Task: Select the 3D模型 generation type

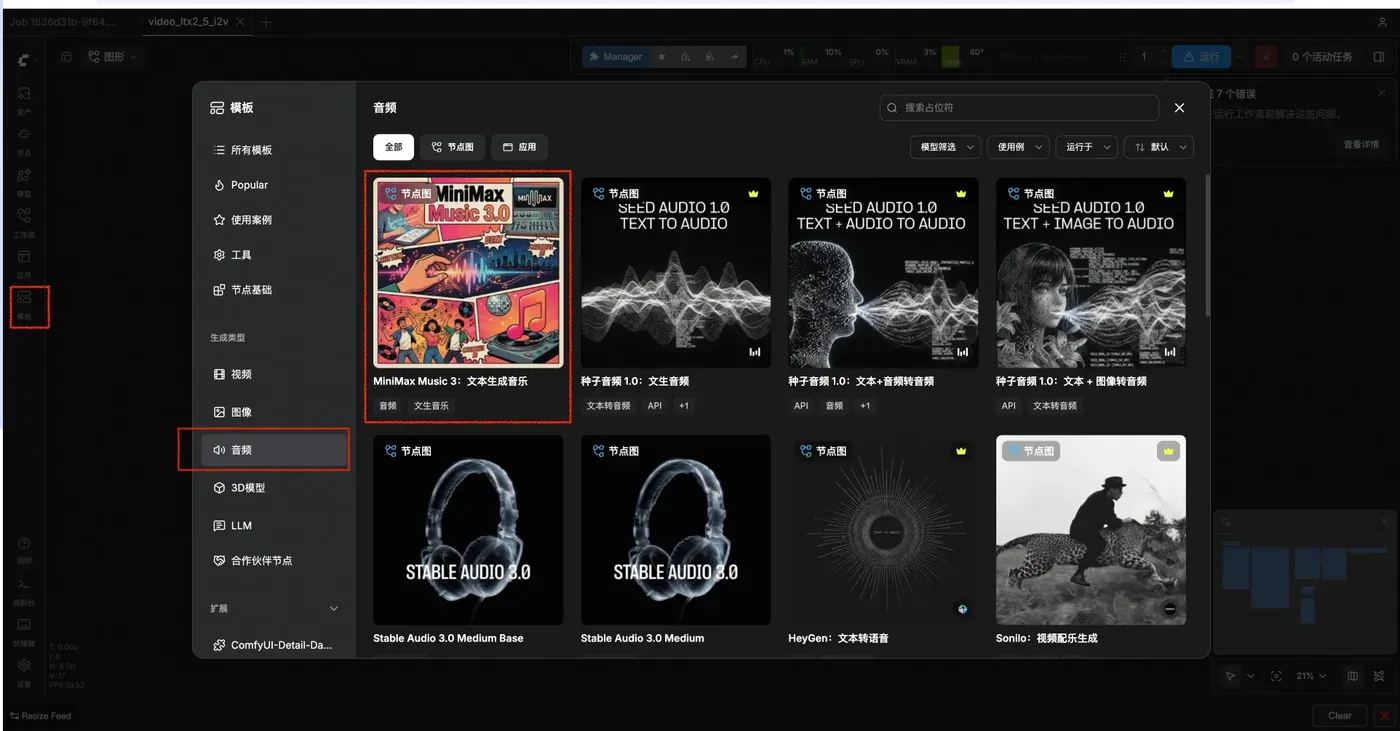Action: point(275,488)
